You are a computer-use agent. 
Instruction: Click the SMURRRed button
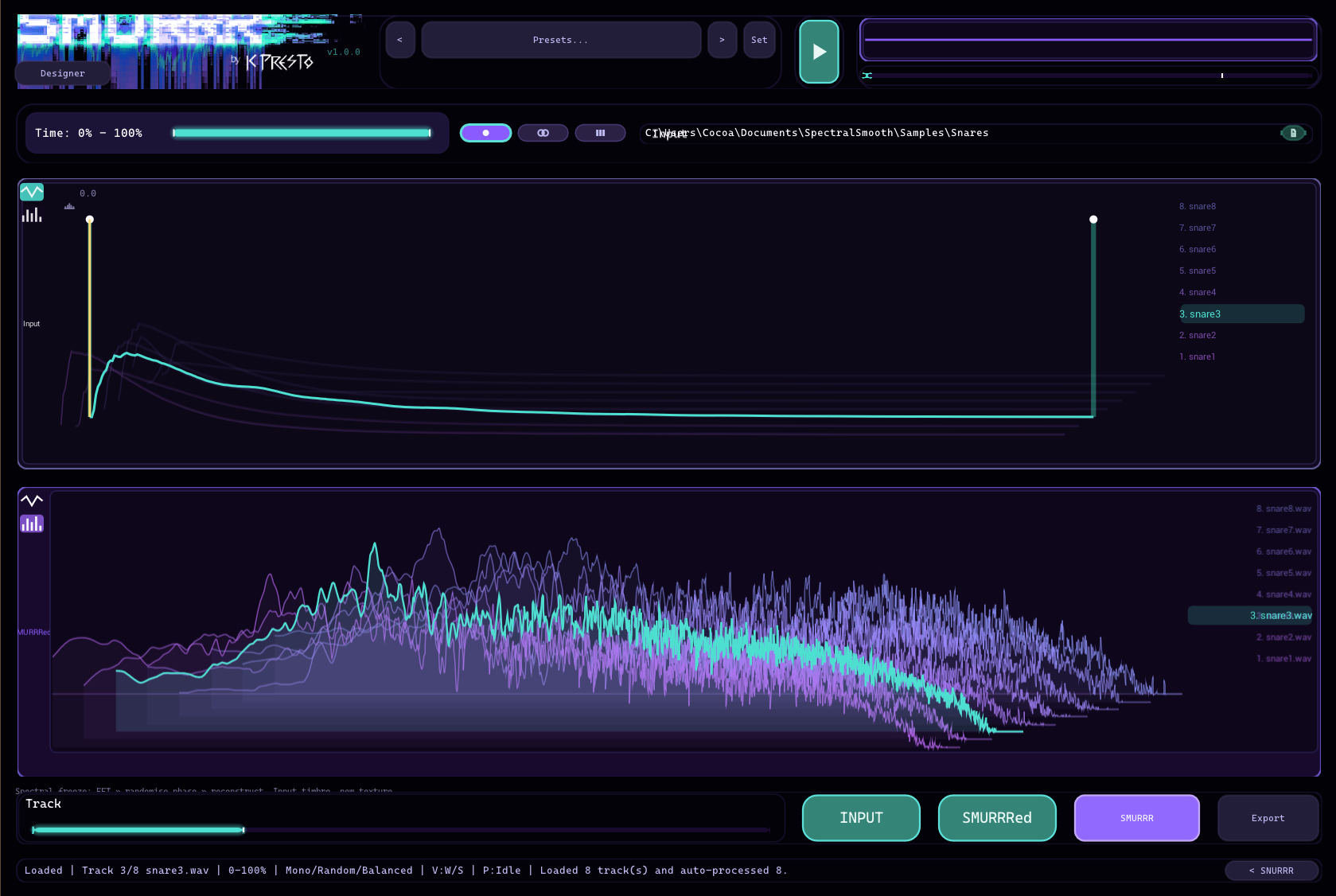pyautogui.click(x=997, y=818)
